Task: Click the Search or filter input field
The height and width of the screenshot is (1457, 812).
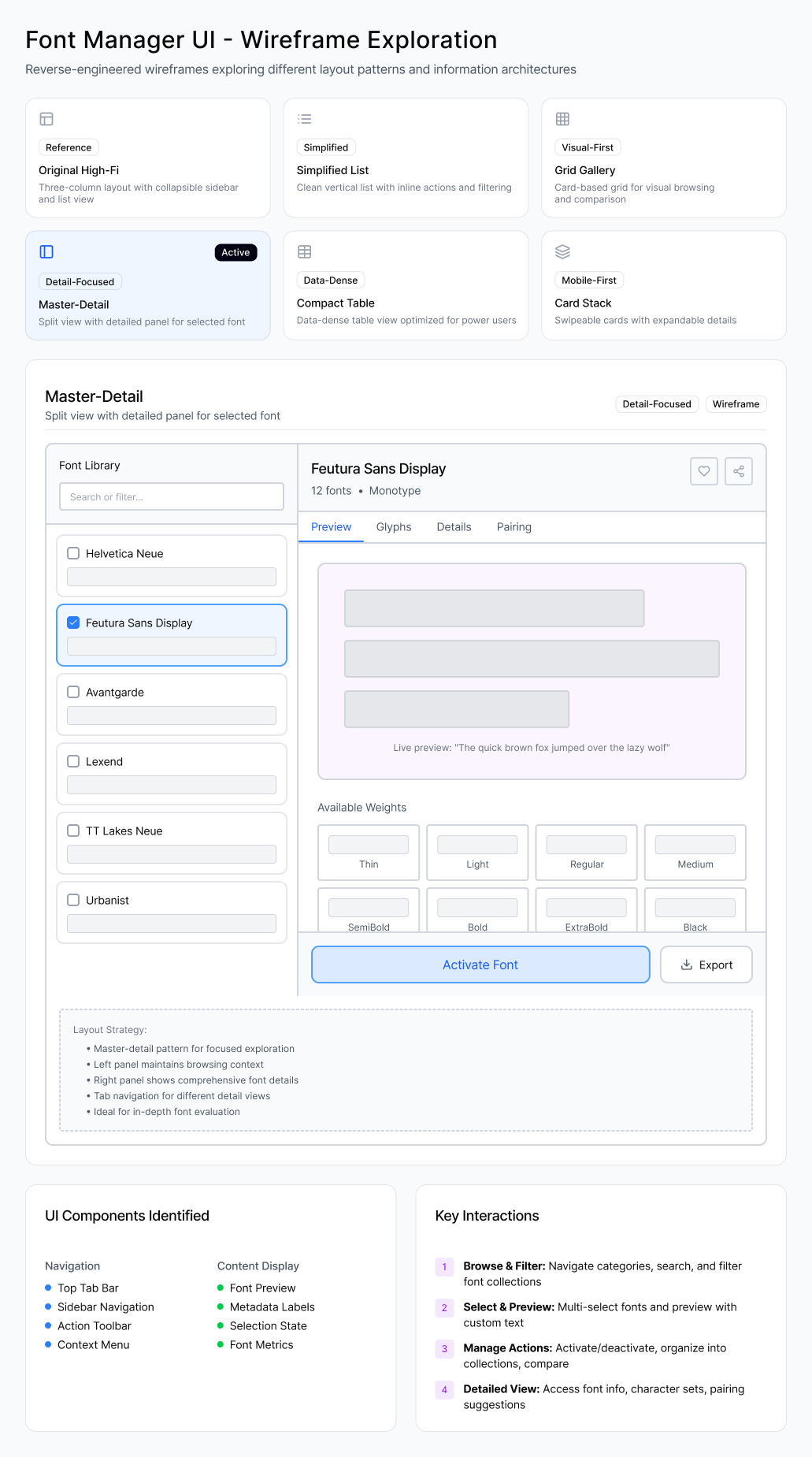Action: tap(171, 496)
